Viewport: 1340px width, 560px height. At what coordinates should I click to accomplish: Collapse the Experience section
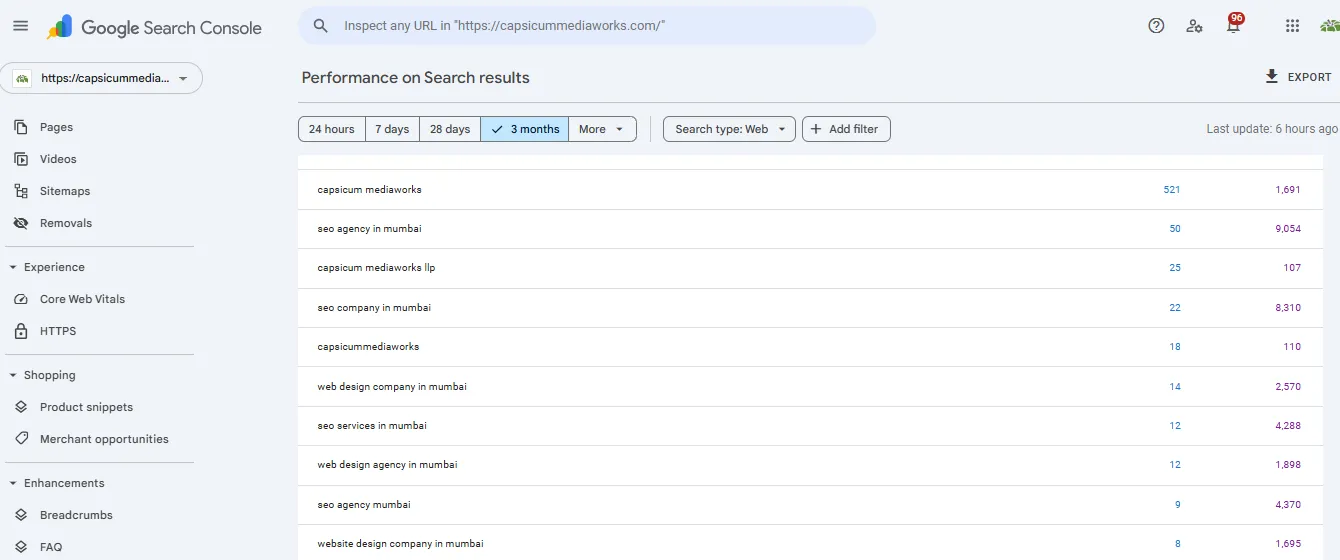pyautogui.click(x=14, y=267)
